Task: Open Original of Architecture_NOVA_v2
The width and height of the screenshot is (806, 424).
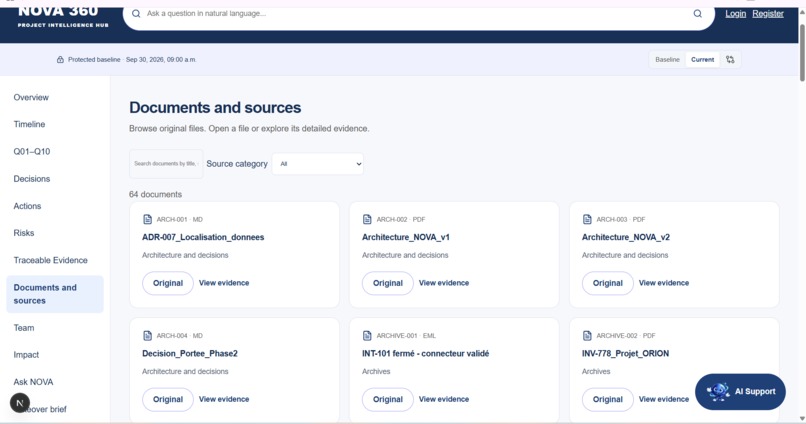Action: pyautogui.click(x=608, y=283)
